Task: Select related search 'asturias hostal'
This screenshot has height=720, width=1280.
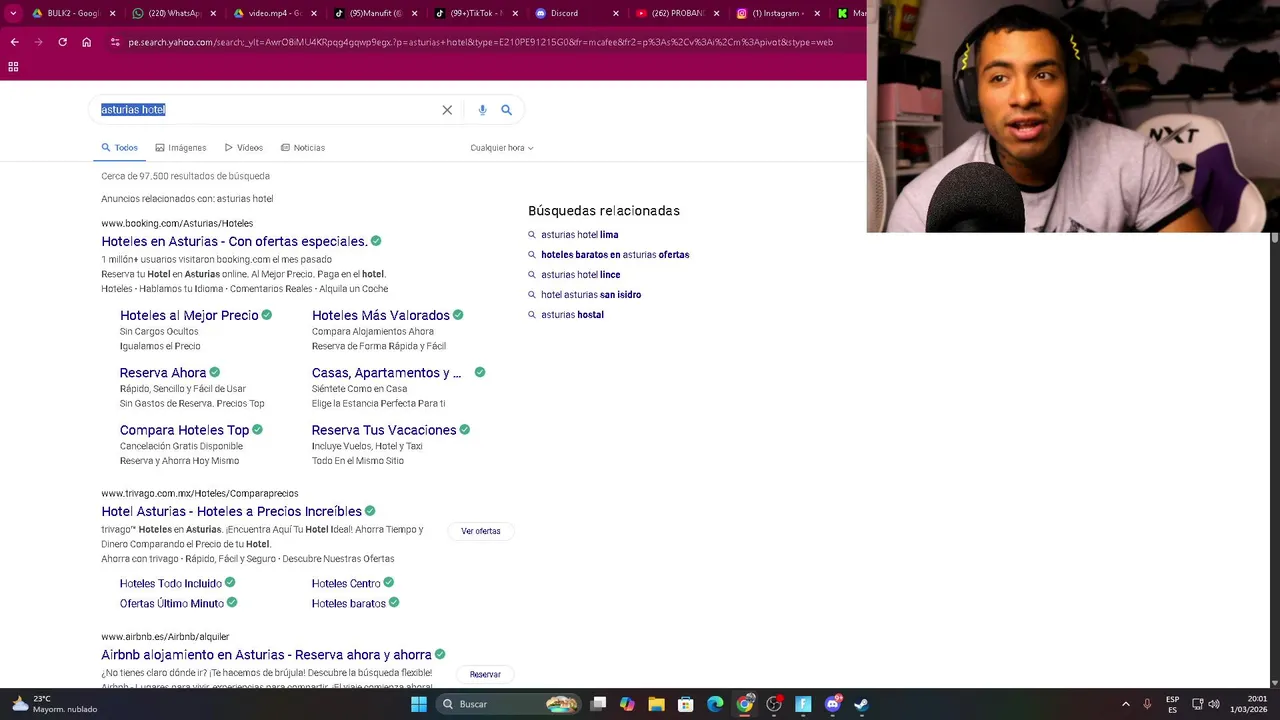Action: (x=572, y=315)
